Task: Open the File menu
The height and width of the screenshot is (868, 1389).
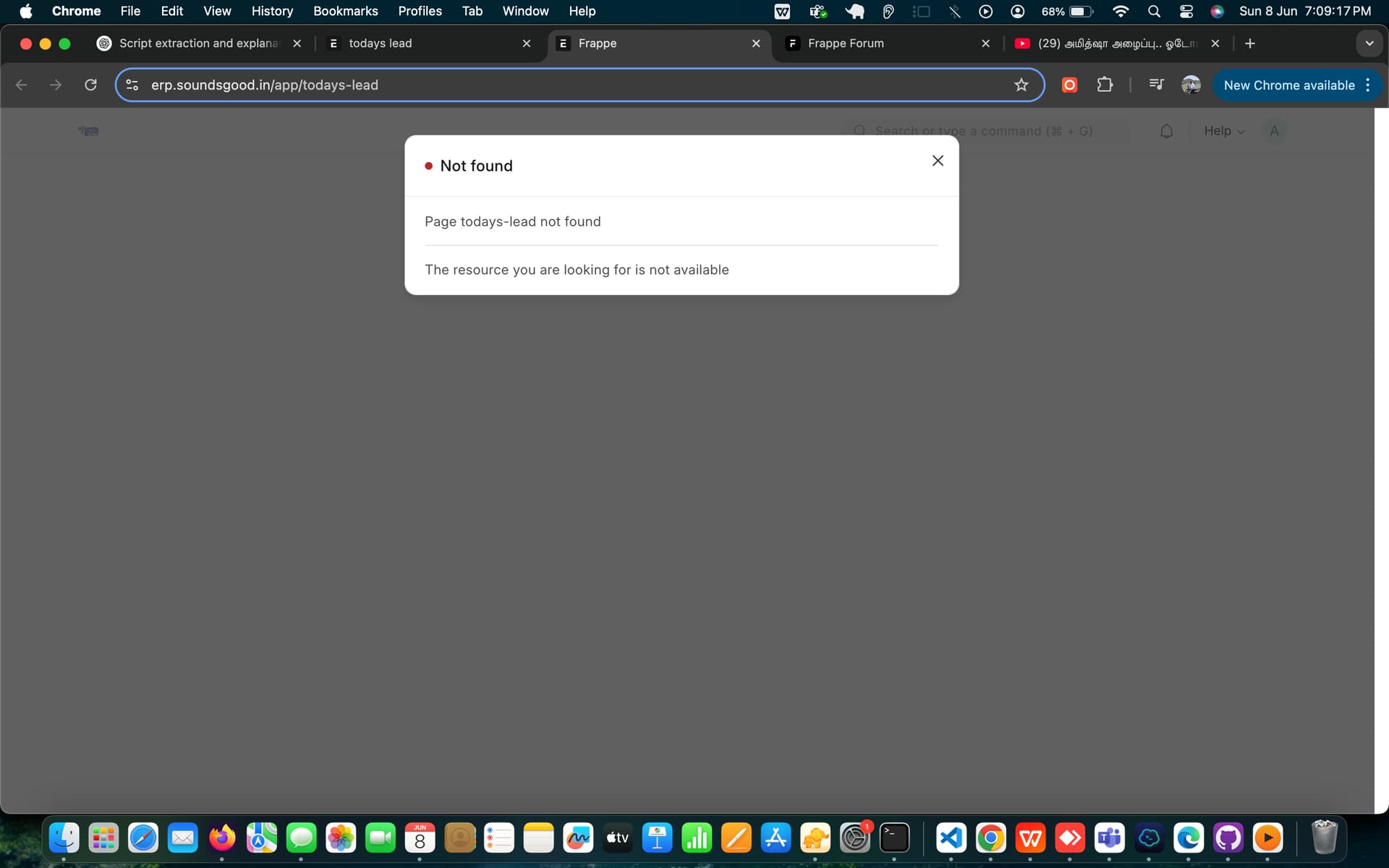Action: 130,11
